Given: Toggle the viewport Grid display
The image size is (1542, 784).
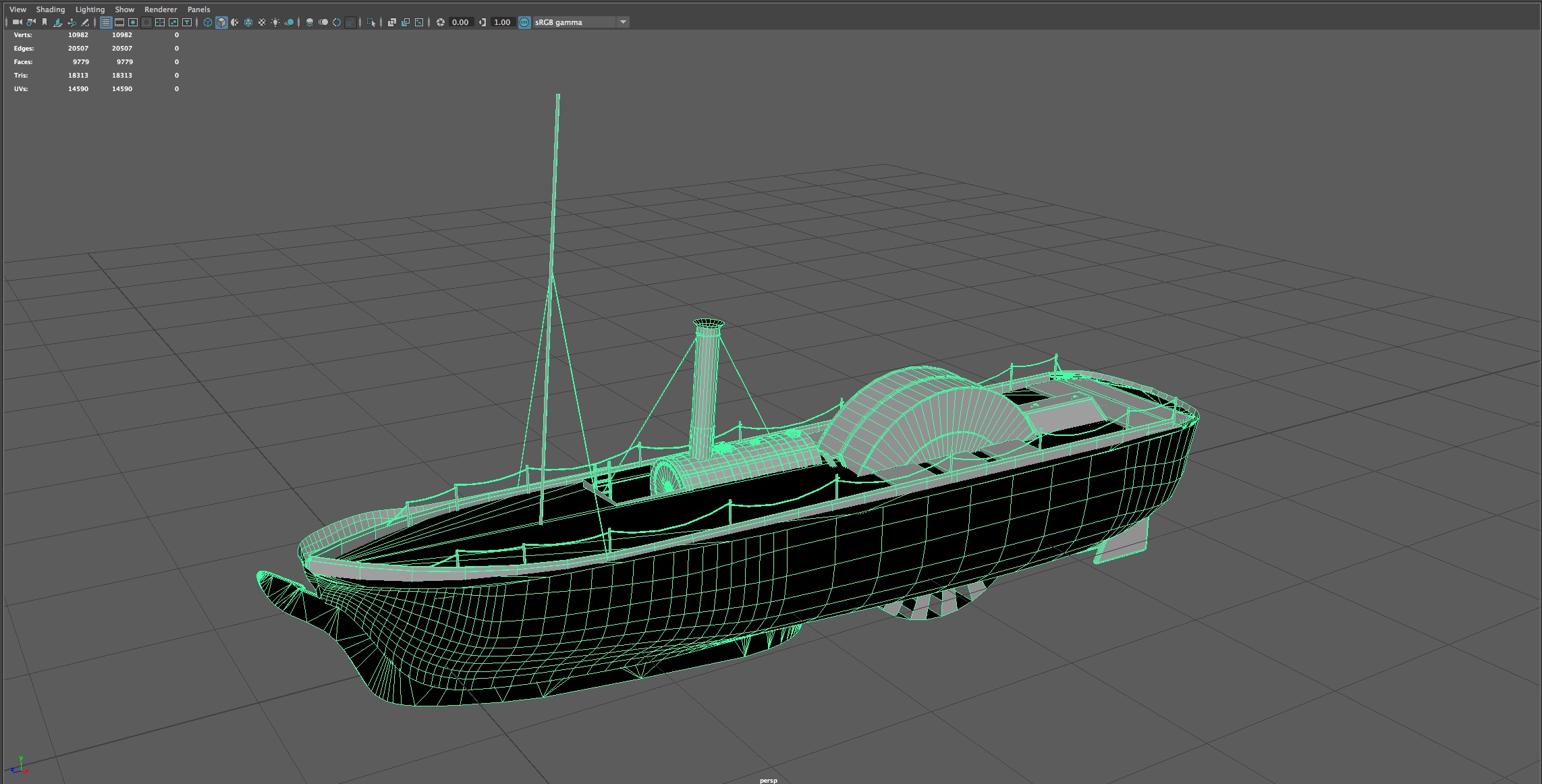Looking at the screenshot, I should (106, 22).
